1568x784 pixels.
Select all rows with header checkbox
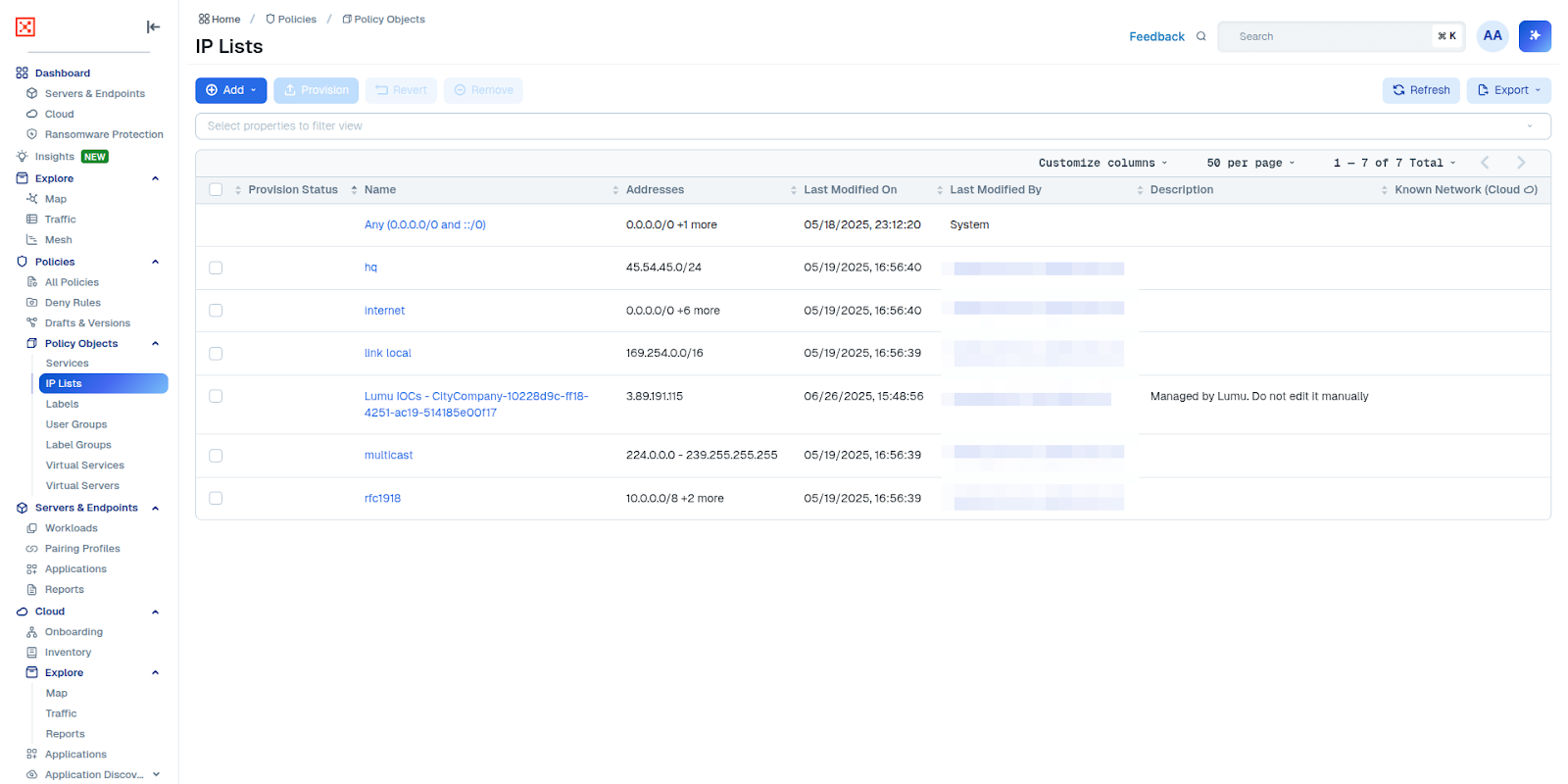[x=216, y=190]
